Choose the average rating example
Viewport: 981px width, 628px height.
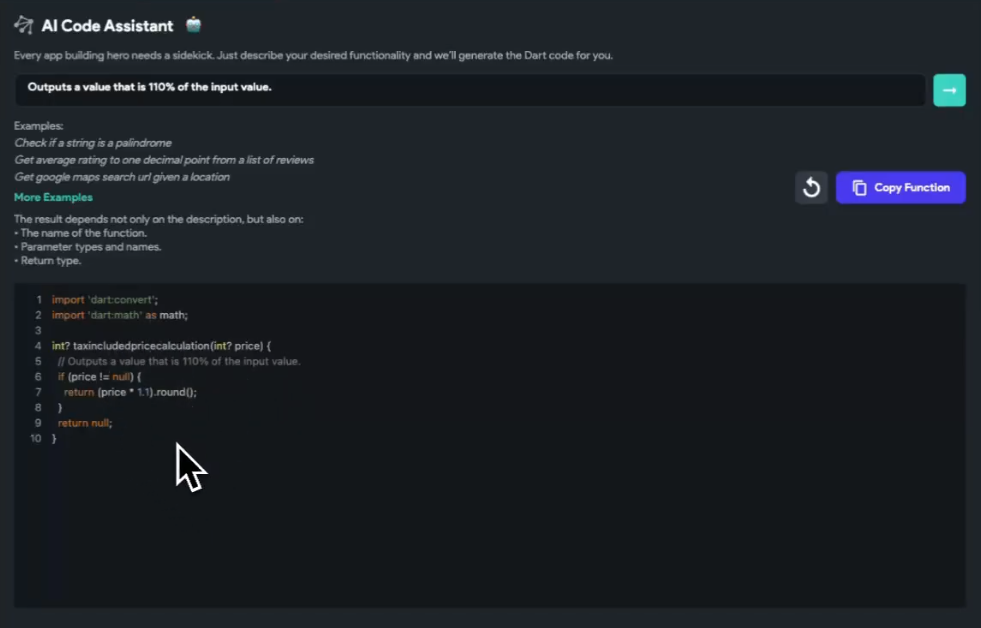click(x=164, y=160)
